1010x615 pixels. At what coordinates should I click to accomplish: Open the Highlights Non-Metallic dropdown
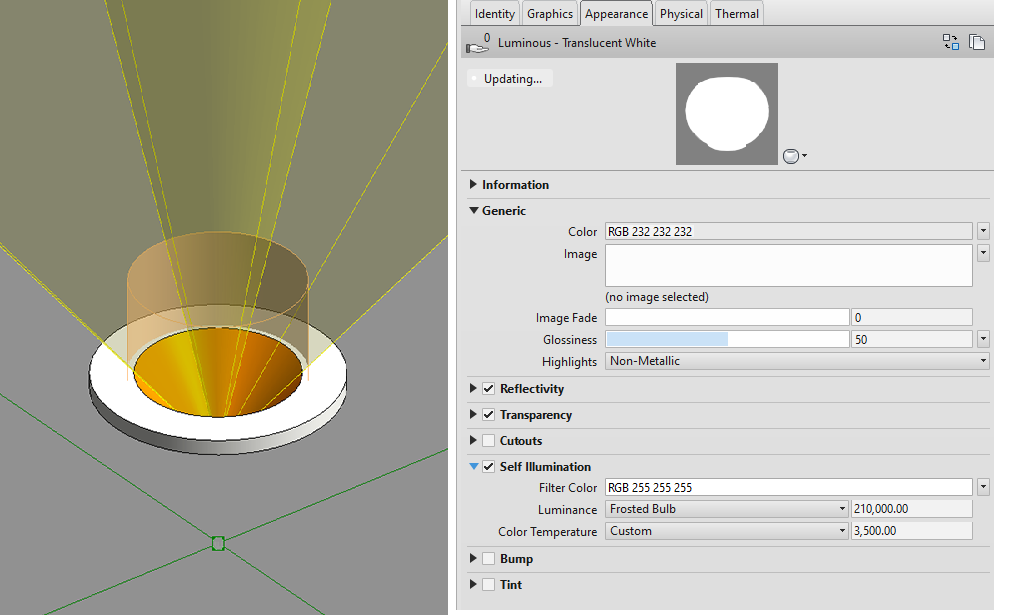point(797,361)
